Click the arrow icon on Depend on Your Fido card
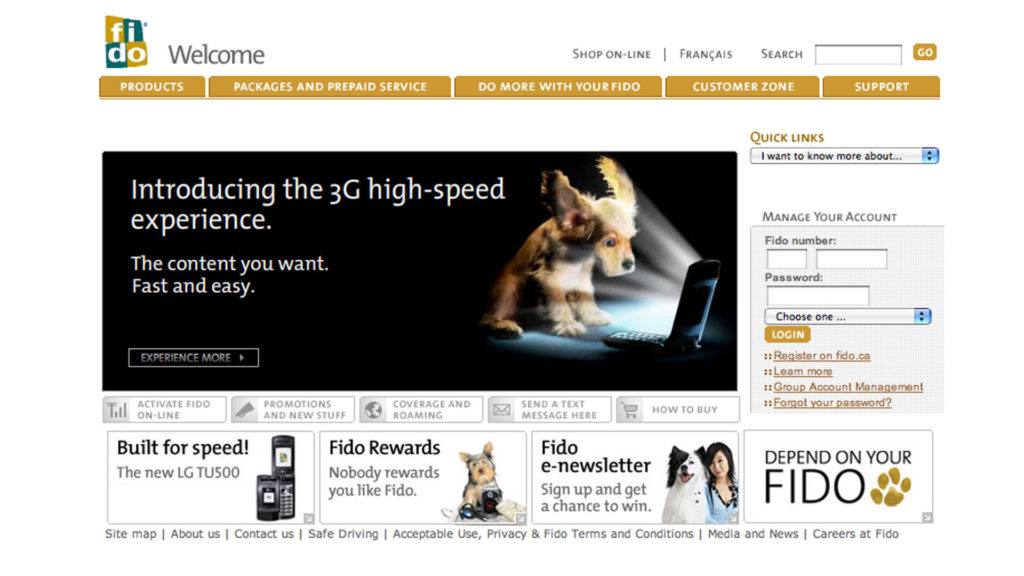The image size is (1024, 576). (x=927, y=517)
